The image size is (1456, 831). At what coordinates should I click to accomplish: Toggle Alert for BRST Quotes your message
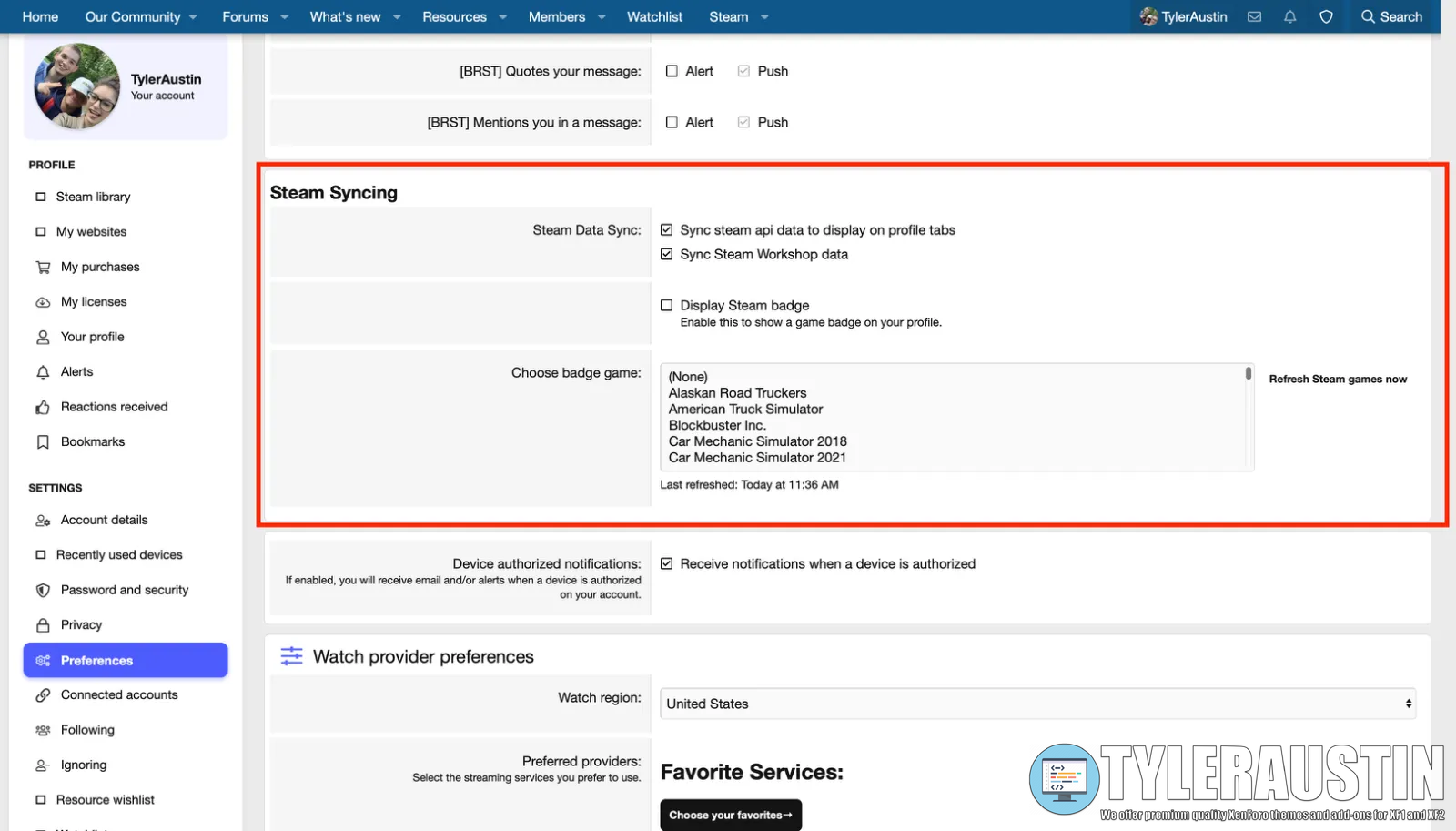(672, 71)
